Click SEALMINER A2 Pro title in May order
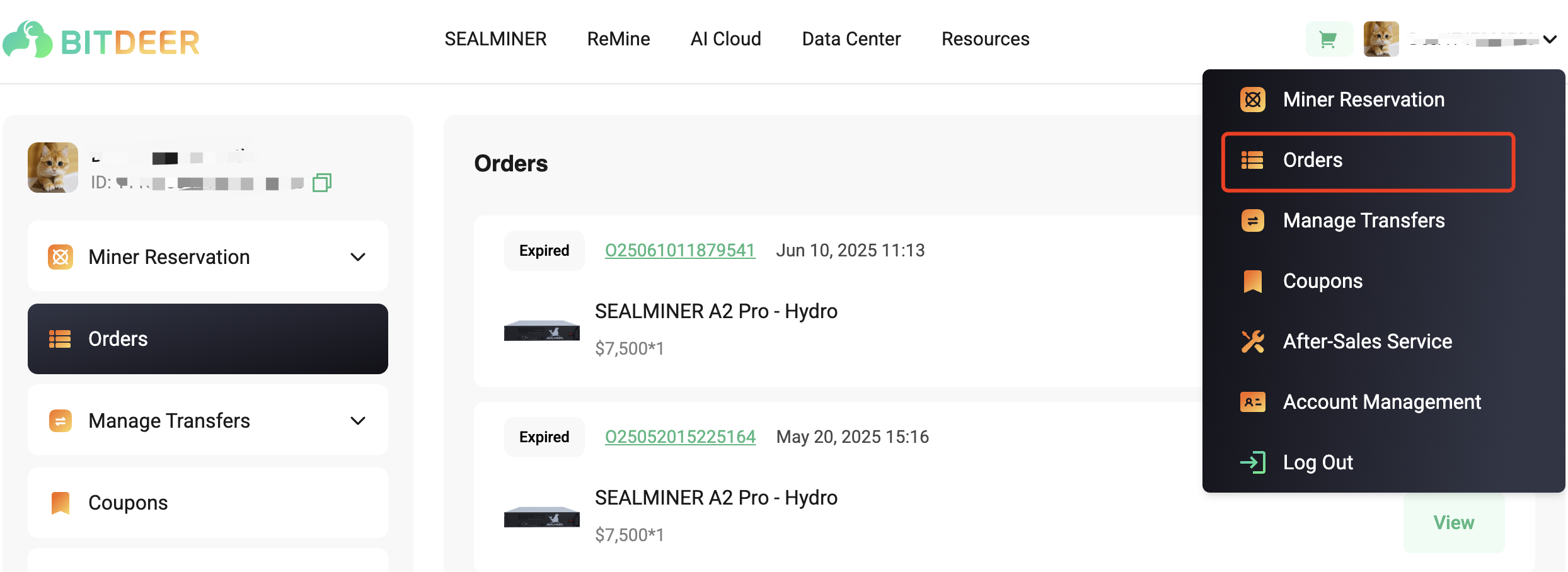This screenshot has width=1568, height=572. click(x=717, y=498)
